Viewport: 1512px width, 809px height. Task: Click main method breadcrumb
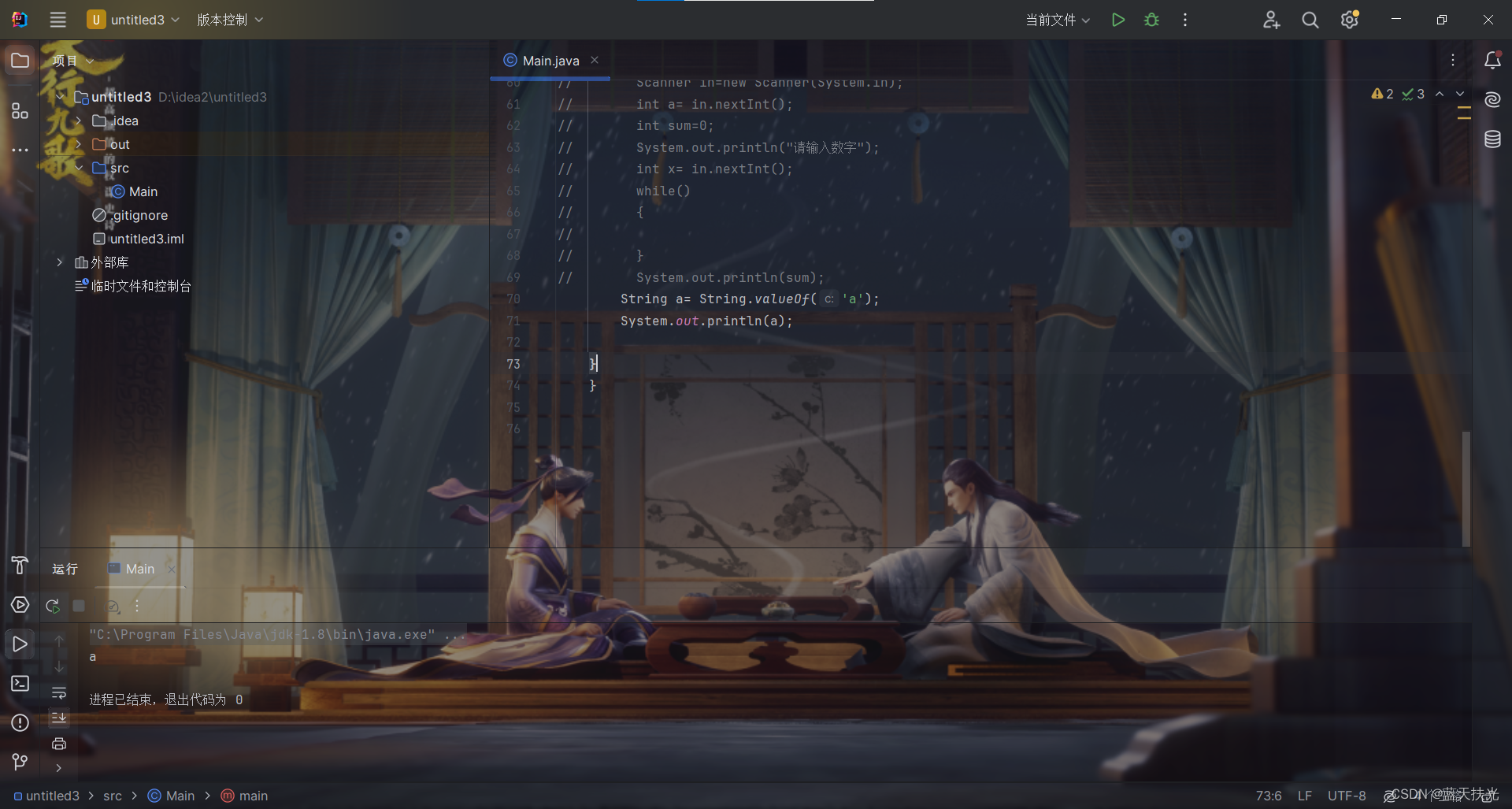pyautogui.click(x=245, y=796)
